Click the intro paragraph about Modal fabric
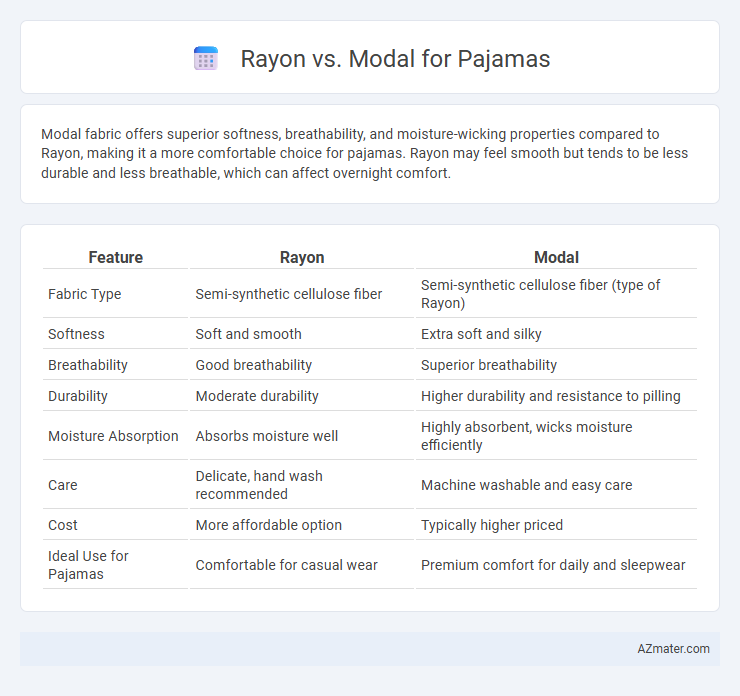The height and width of the screenshot is (696, 740). [x=364, y=153]
